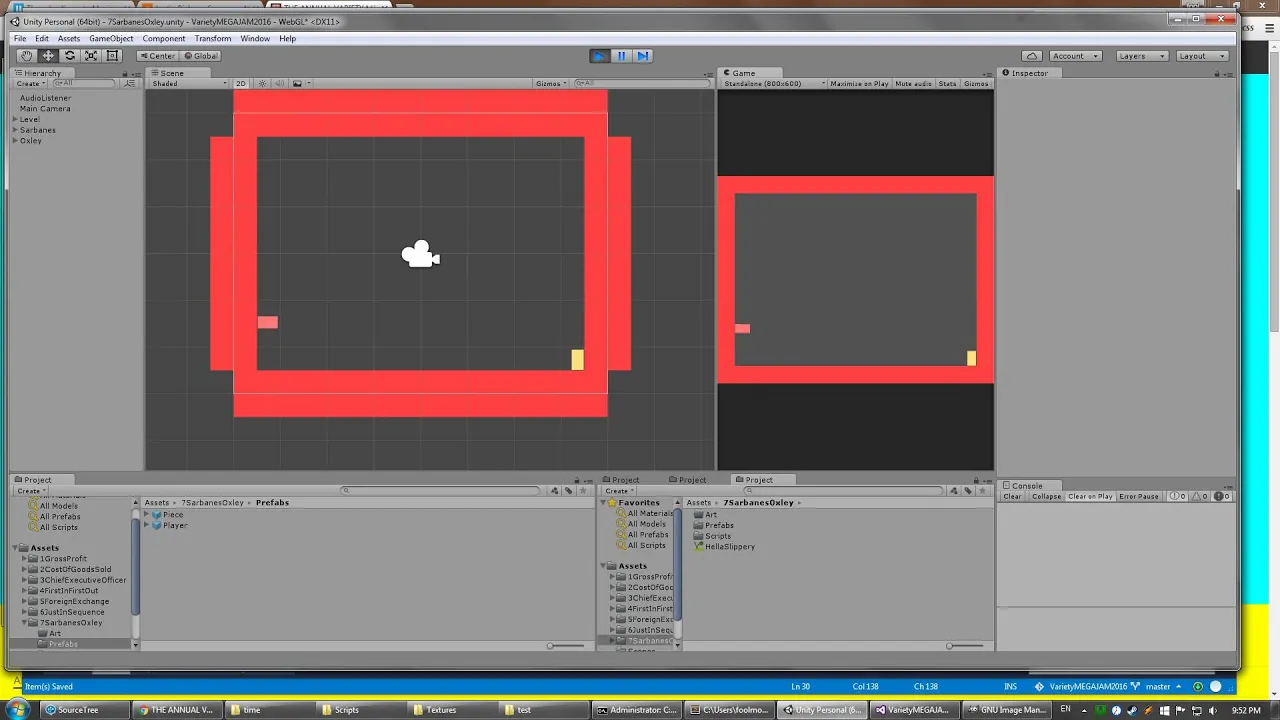The image size is (1280, 720).
Task: Open the GameObject menu
Action: click(111, 38)
